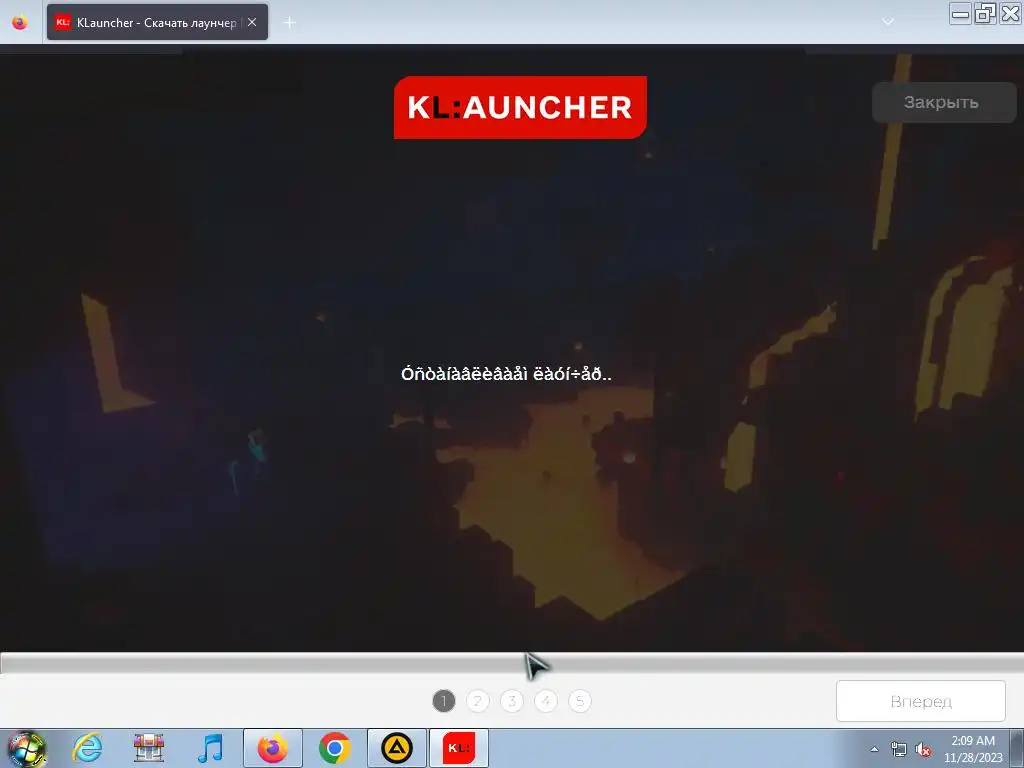This screenshot has height=768, width=1024.
Task: Show hidden system tray icons
Action: pyautogui.click(x=874, y=749)
